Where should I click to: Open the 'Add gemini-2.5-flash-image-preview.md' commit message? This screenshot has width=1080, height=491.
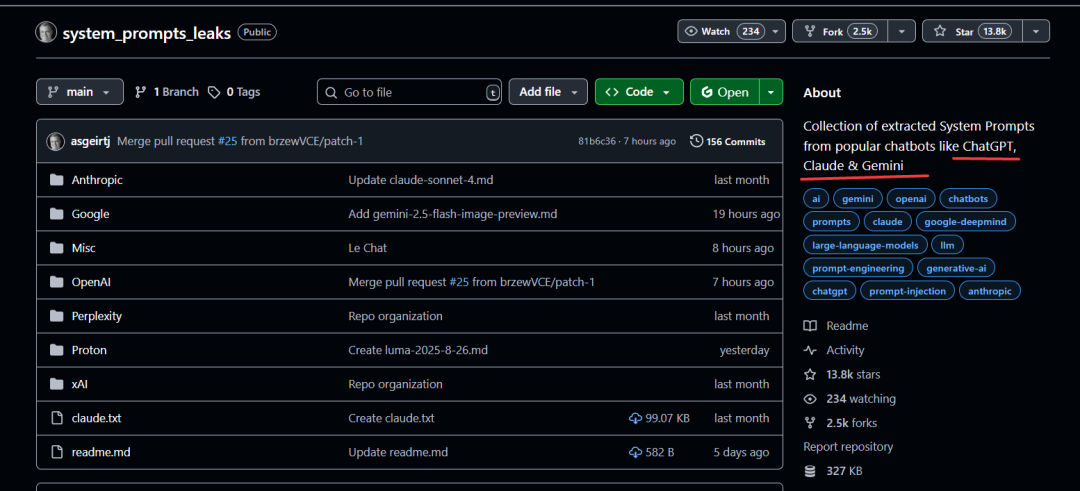[x=453, y=214]
